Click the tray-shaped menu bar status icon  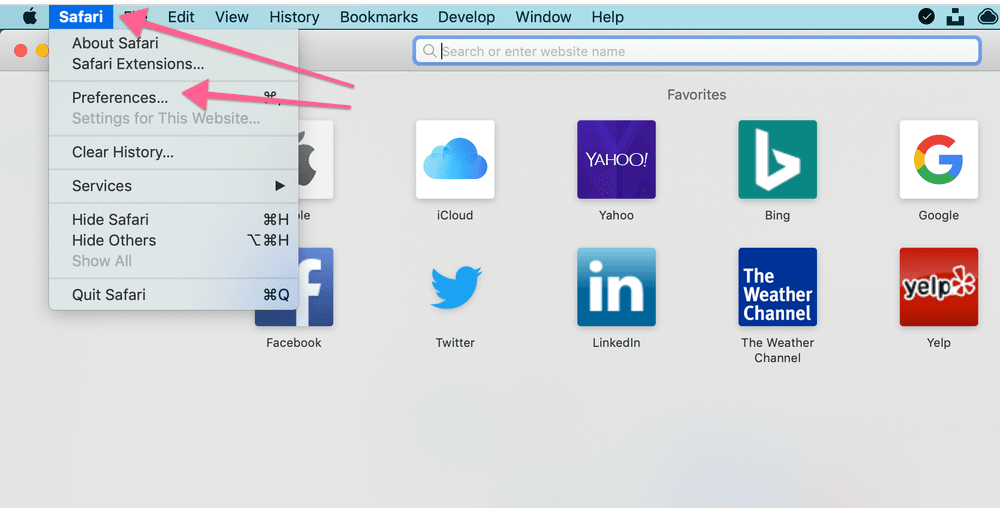point(955,17)
